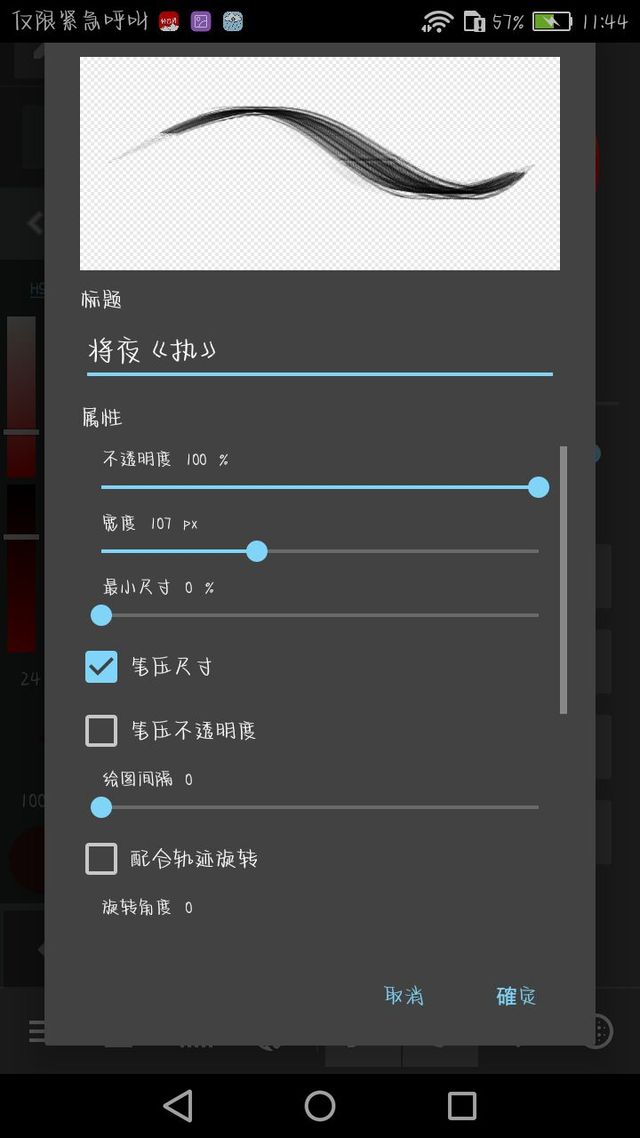This screenshot has height=1138, width=640.
Task: Tap the Wi-Fi icon in status bar
Action: point(437,21)
